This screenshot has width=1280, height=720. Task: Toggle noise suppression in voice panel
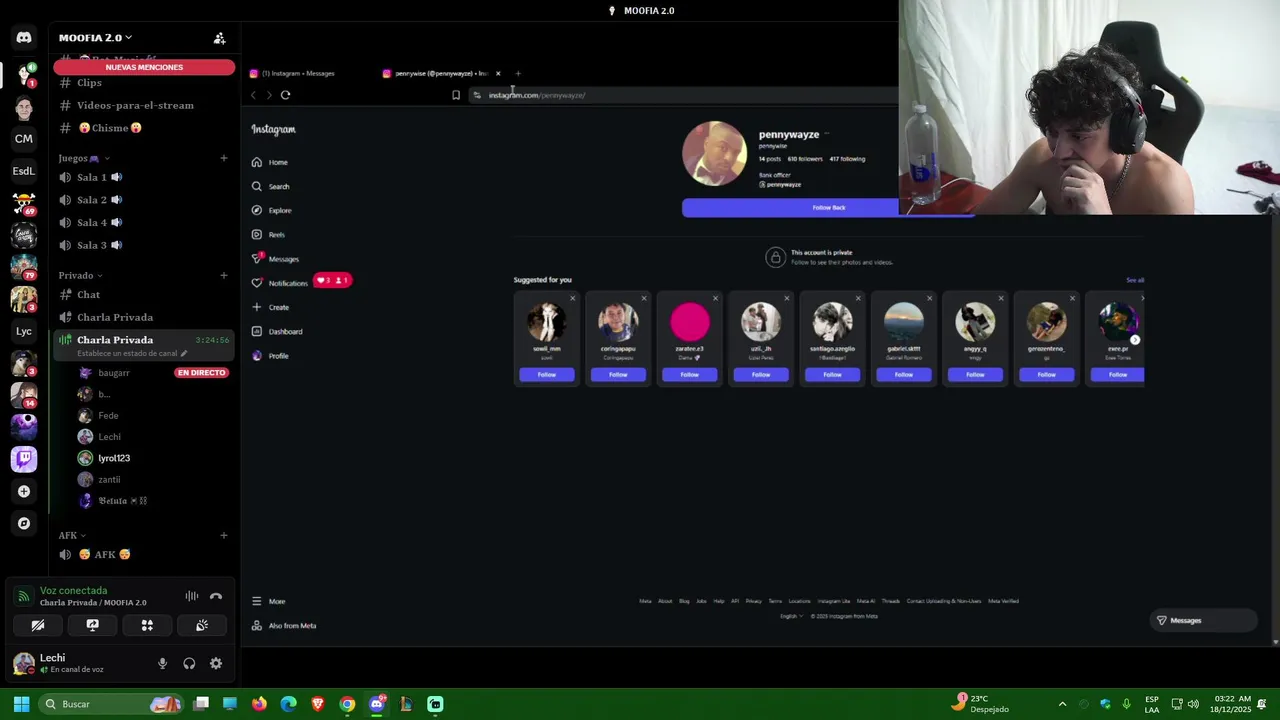click(191, 596)
